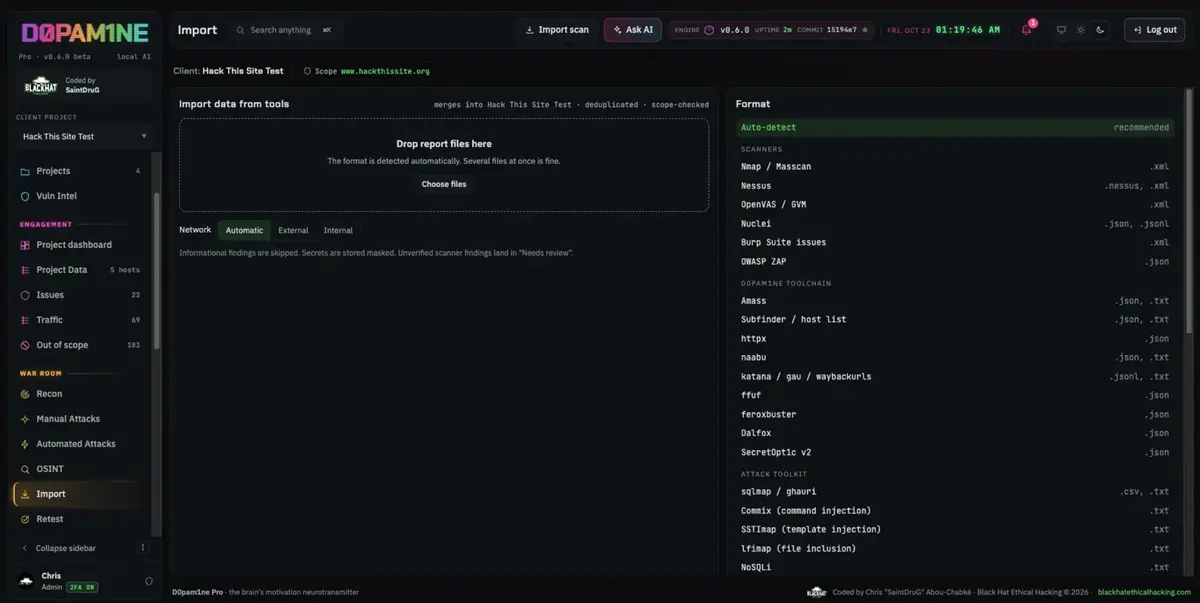Select SecretOptic v2 format
1200x603 pixels.
coord(955,452)
